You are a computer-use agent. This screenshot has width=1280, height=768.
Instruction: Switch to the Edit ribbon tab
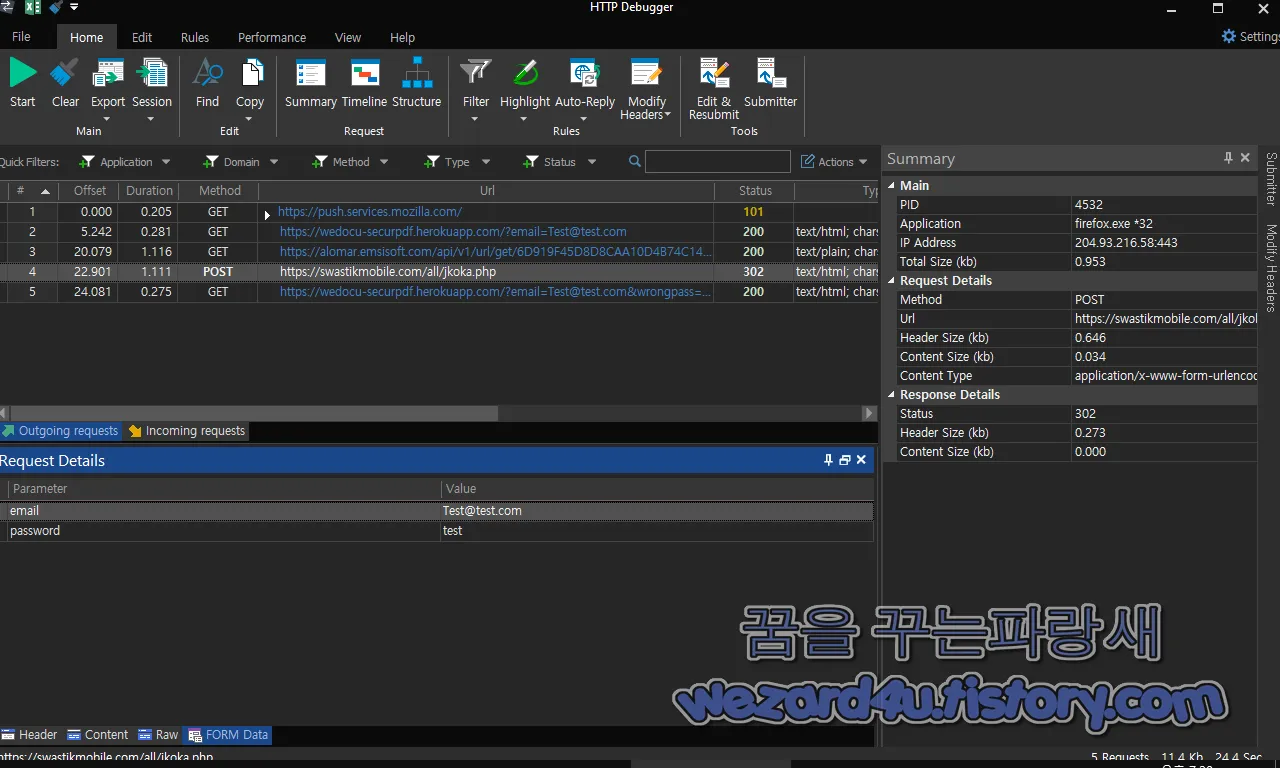tap(142, 37)
